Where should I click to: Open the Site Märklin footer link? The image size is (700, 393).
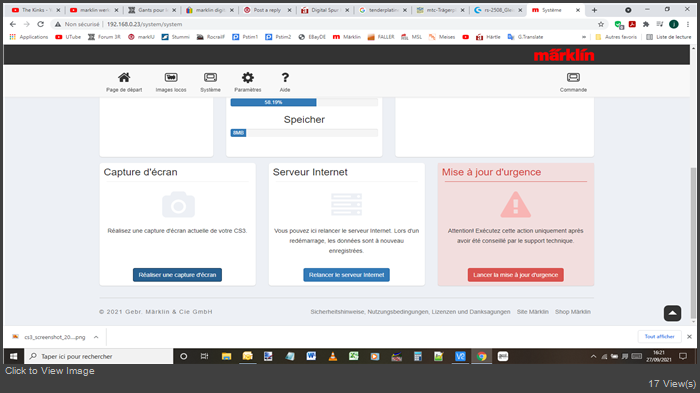[533, 312]
